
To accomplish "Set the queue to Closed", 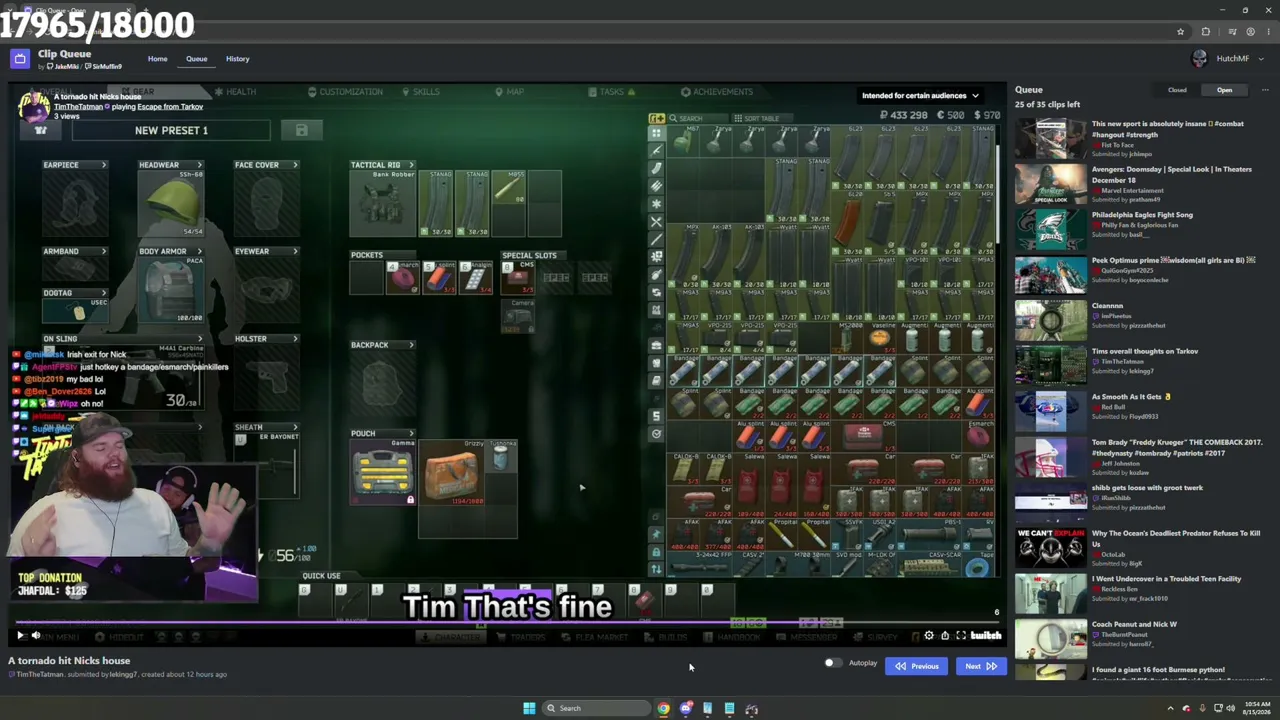I will pos(1177,90).
